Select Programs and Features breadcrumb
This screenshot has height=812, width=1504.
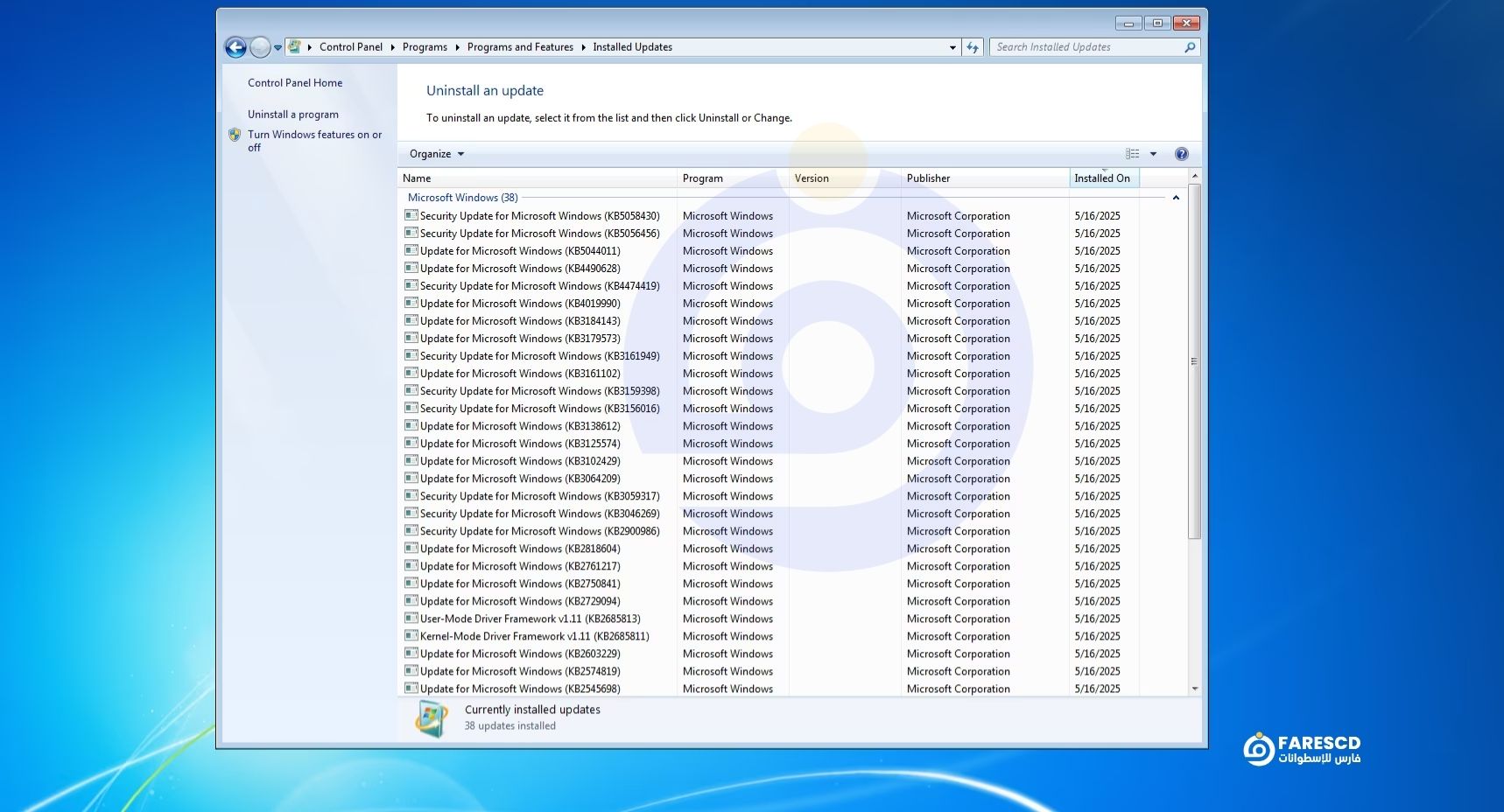pyautogui.click(x=520, y=47)
